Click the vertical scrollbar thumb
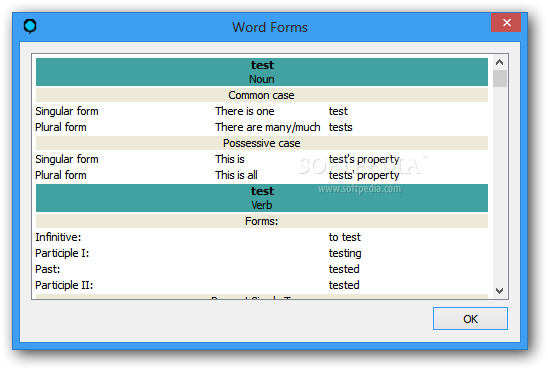The height and width of the screenshot is (370, 548). coord(500,79)
